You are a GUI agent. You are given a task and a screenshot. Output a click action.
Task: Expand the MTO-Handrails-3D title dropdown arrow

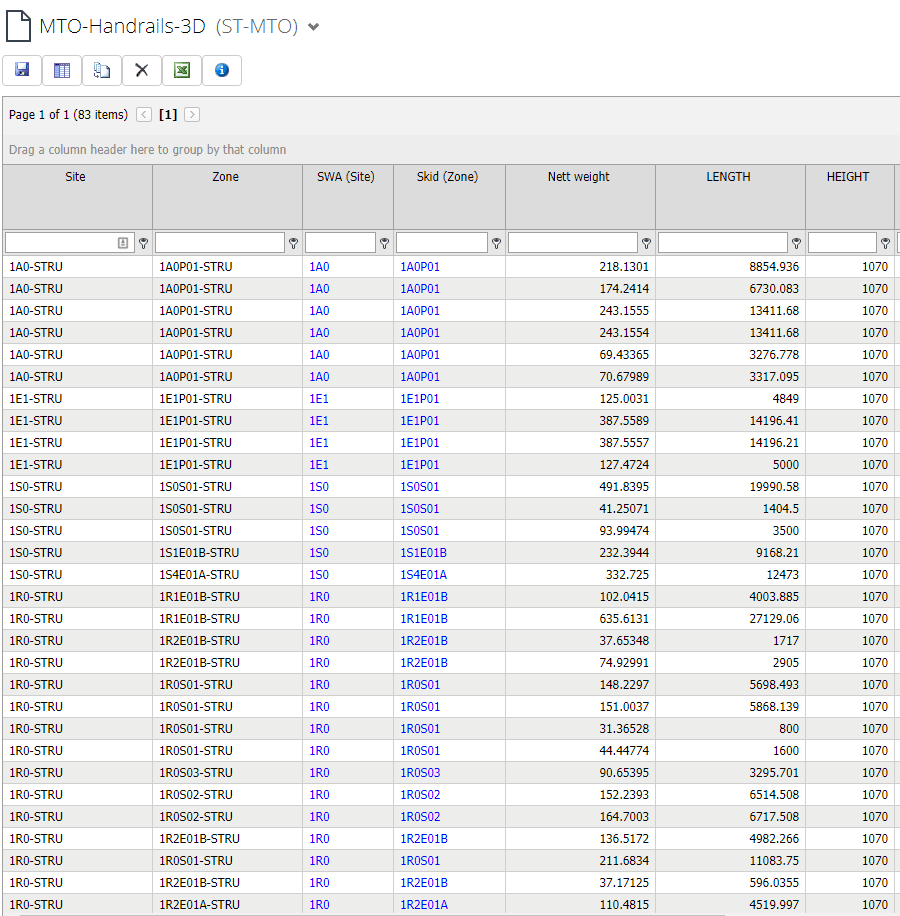pyautogui.click(x=314, y=28)
